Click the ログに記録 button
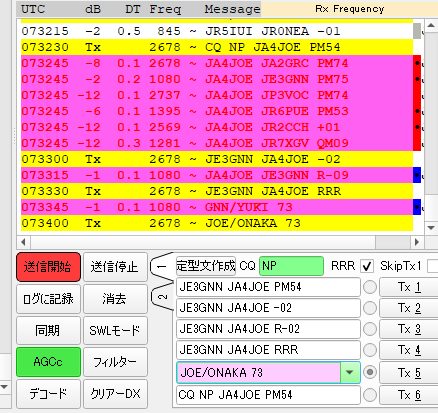The width and height of the screenshot is (438, 413). tap(48, 299)
